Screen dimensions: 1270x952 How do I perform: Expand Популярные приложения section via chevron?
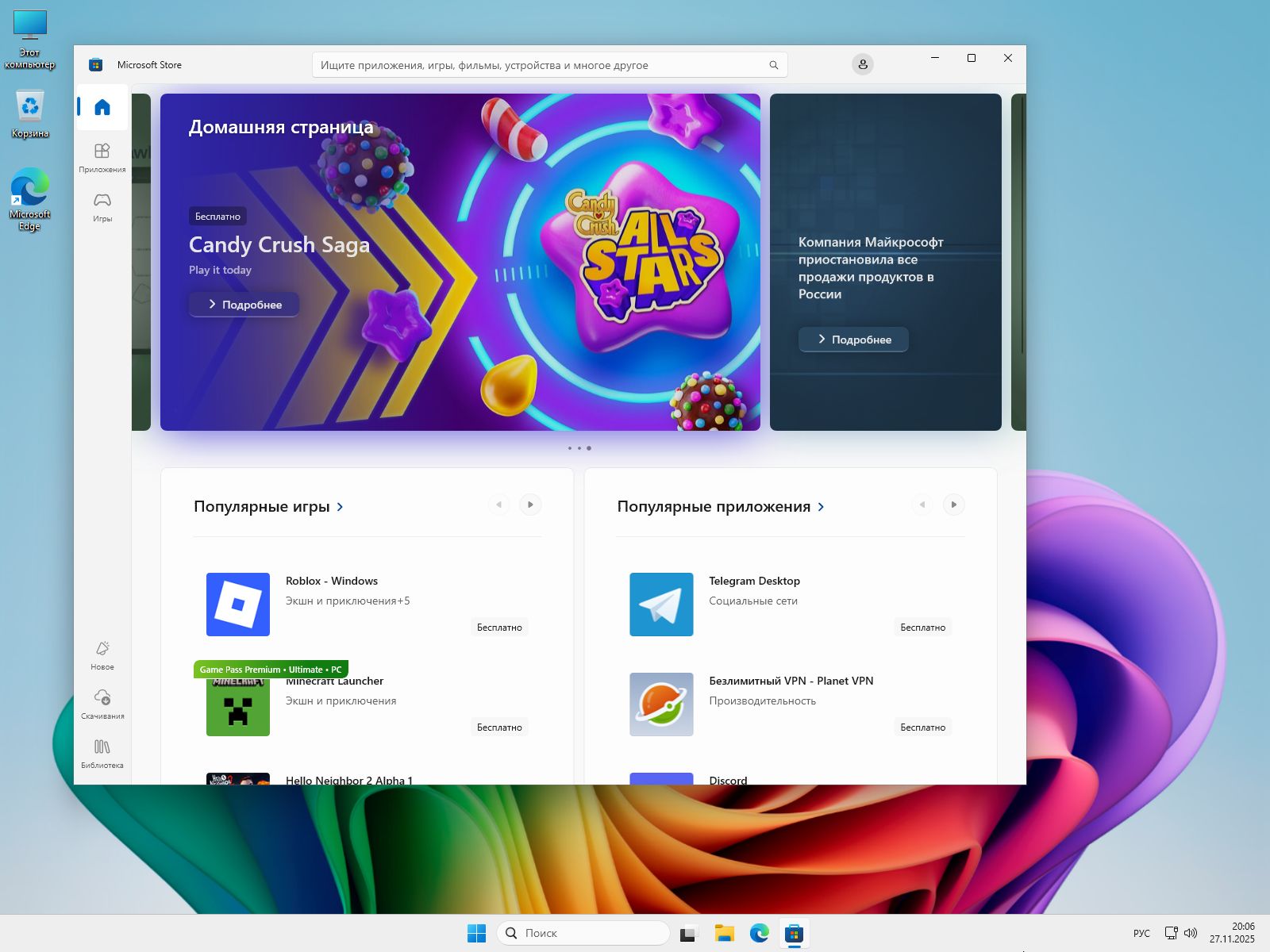coord(821,507)
